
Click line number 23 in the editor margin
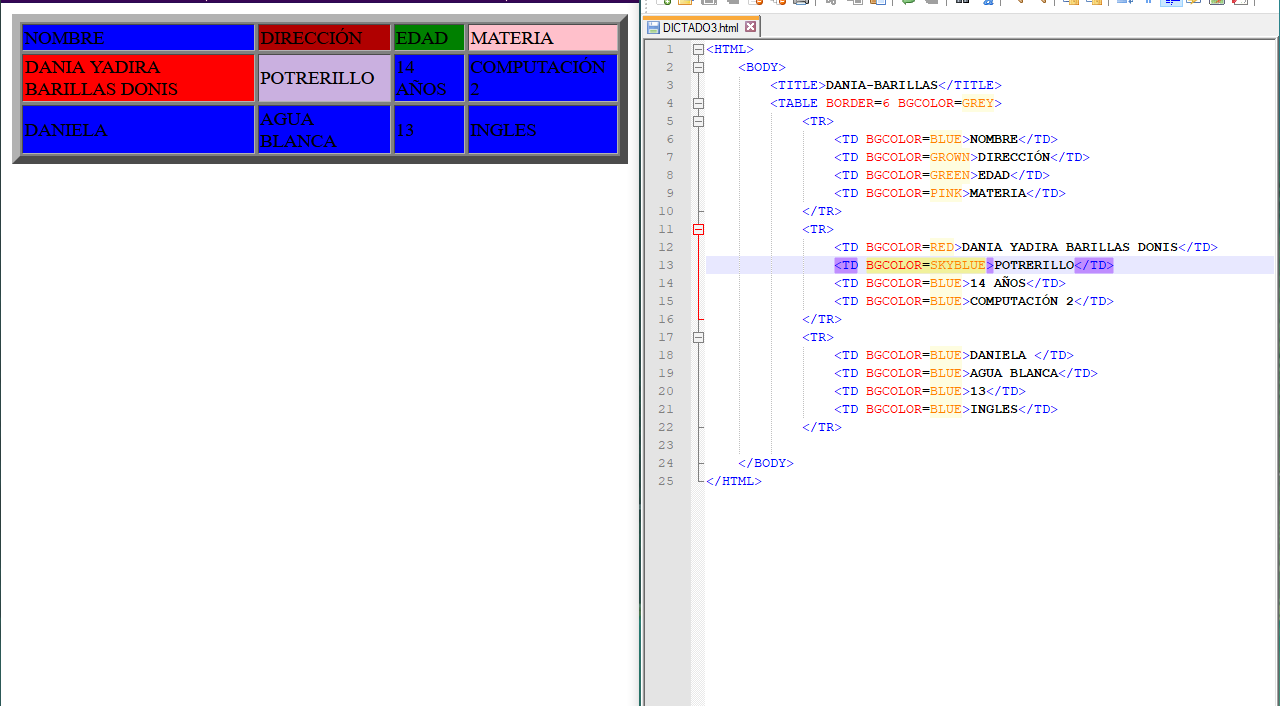[x=666, y=445]
